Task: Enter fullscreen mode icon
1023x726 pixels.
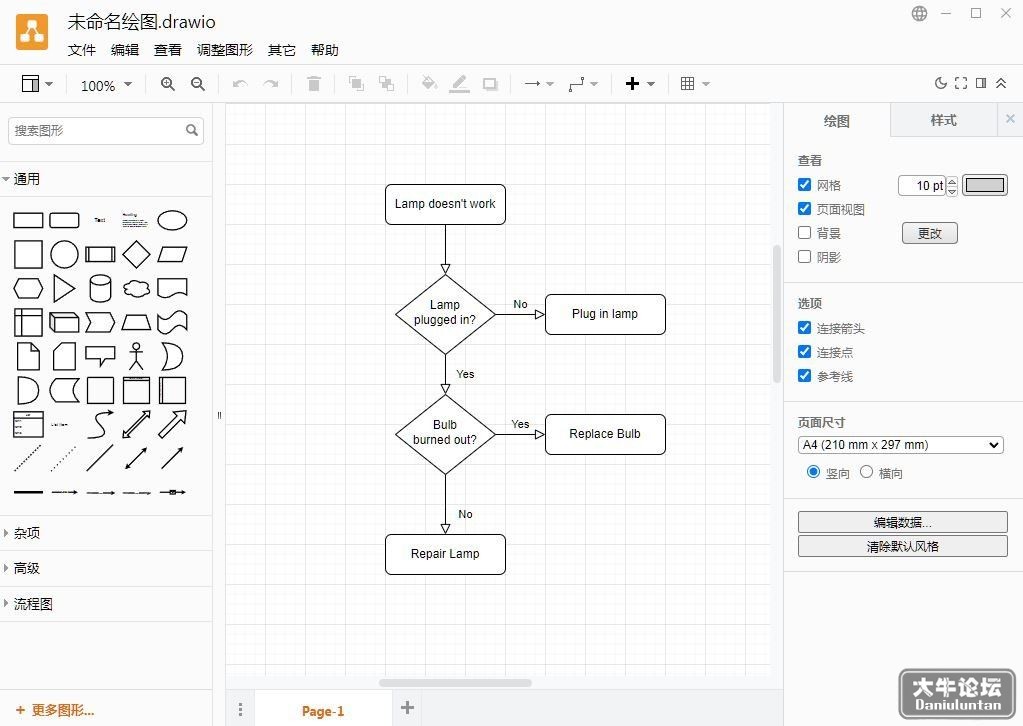Action: [960, 83]
